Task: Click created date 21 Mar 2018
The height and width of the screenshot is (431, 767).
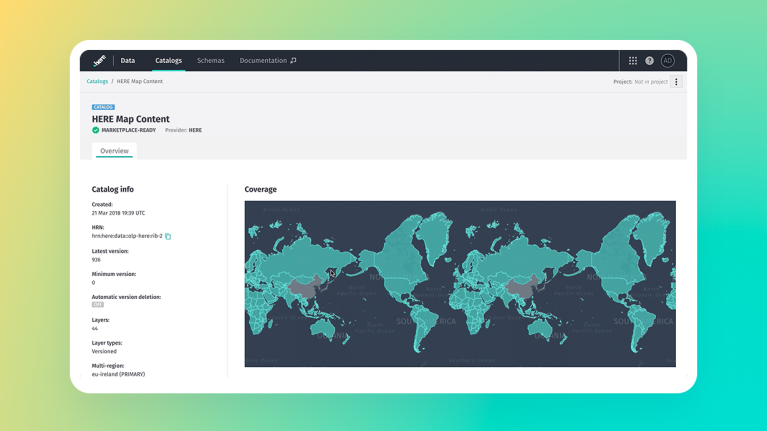Action: [x=118, y=213]
